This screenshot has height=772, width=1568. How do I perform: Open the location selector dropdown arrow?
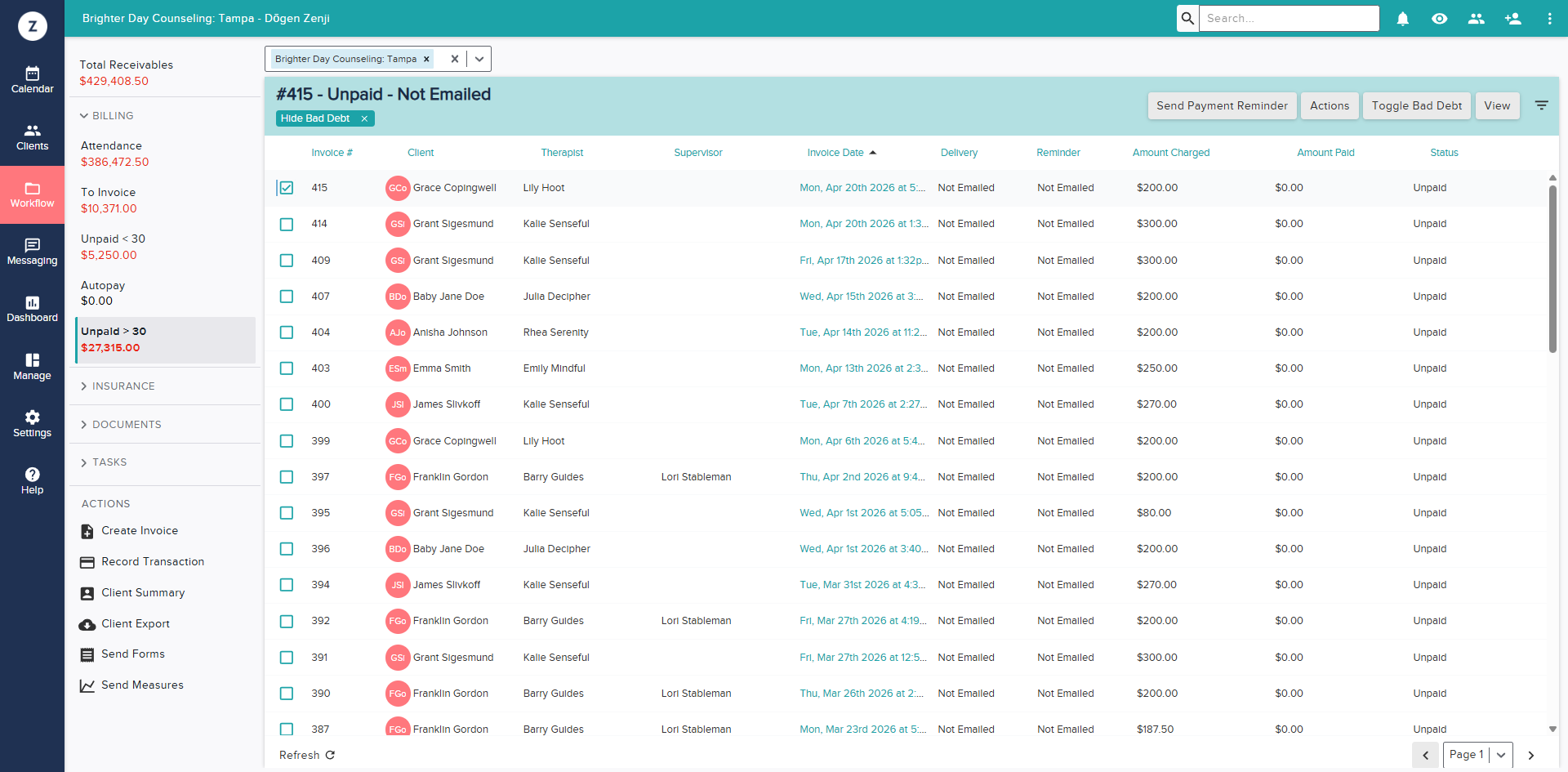479,59
